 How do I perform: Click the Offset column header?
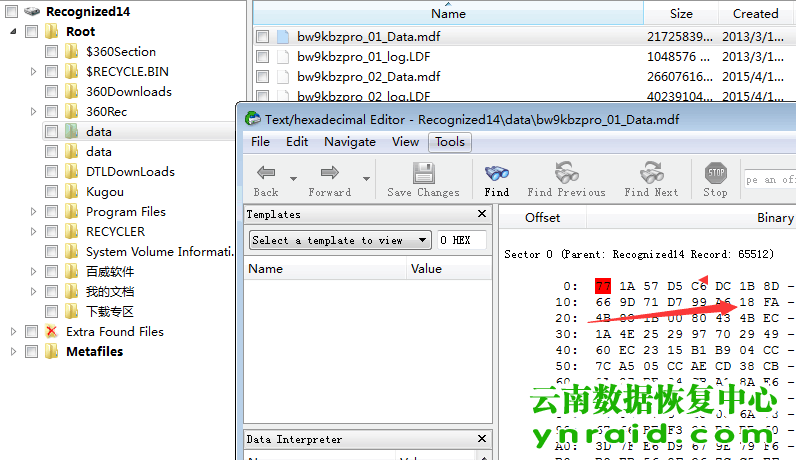click(542, 217)
